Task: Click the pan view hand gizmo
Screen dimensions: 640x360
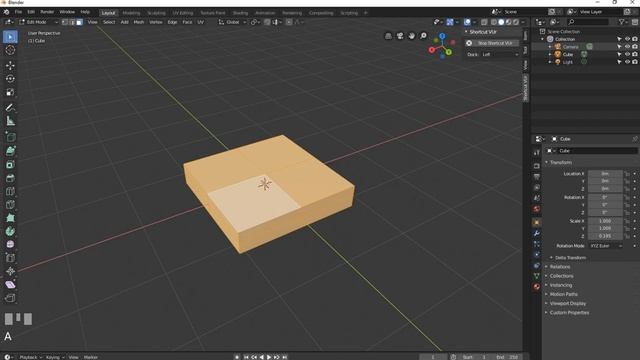Action: [411, 36]
